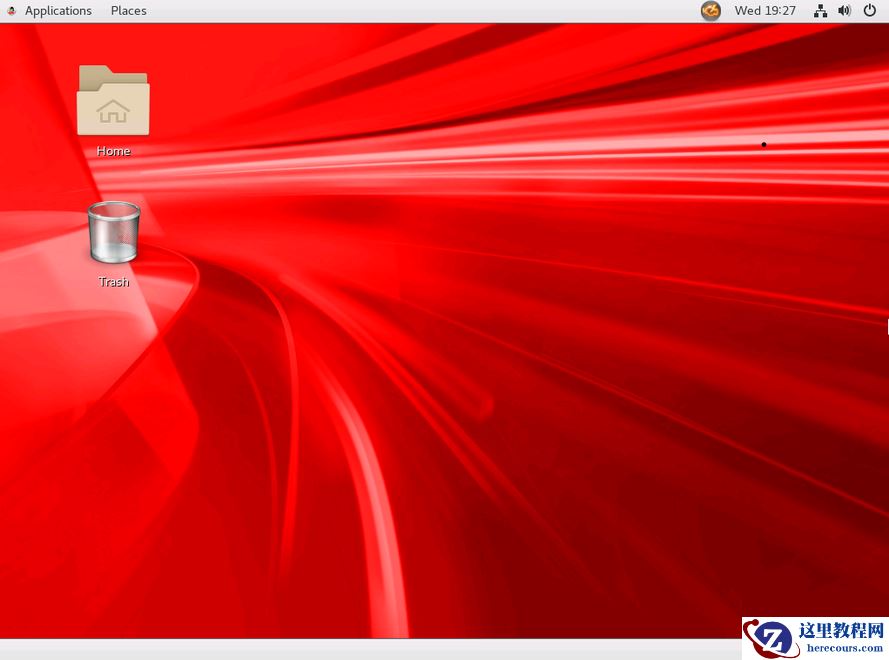Select the Home folder desktop icon
The width and height of the screenshot is (889, 660).
113,101
